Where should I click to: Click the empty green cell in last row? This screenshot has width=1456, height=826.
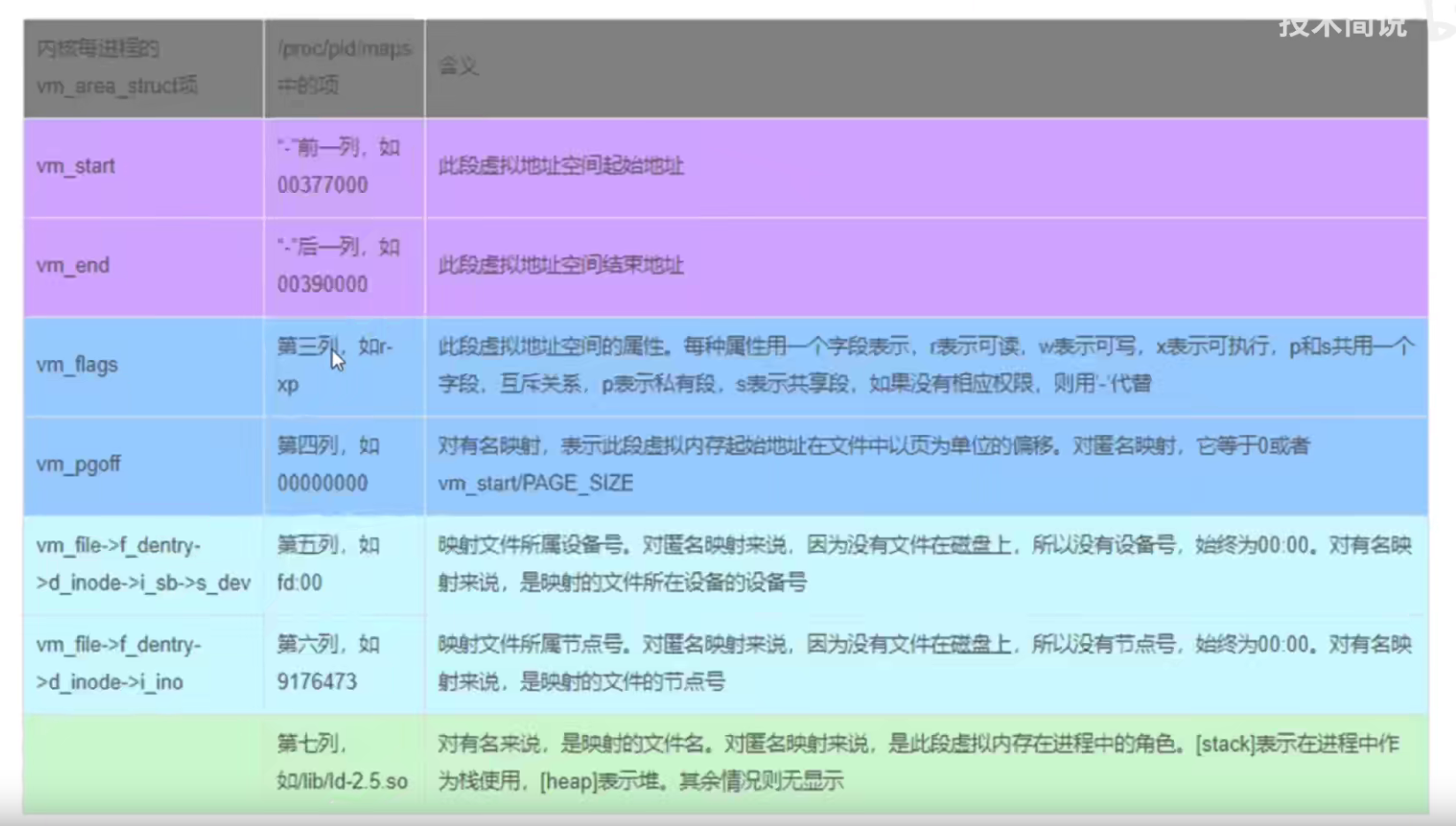pos(143,762)
